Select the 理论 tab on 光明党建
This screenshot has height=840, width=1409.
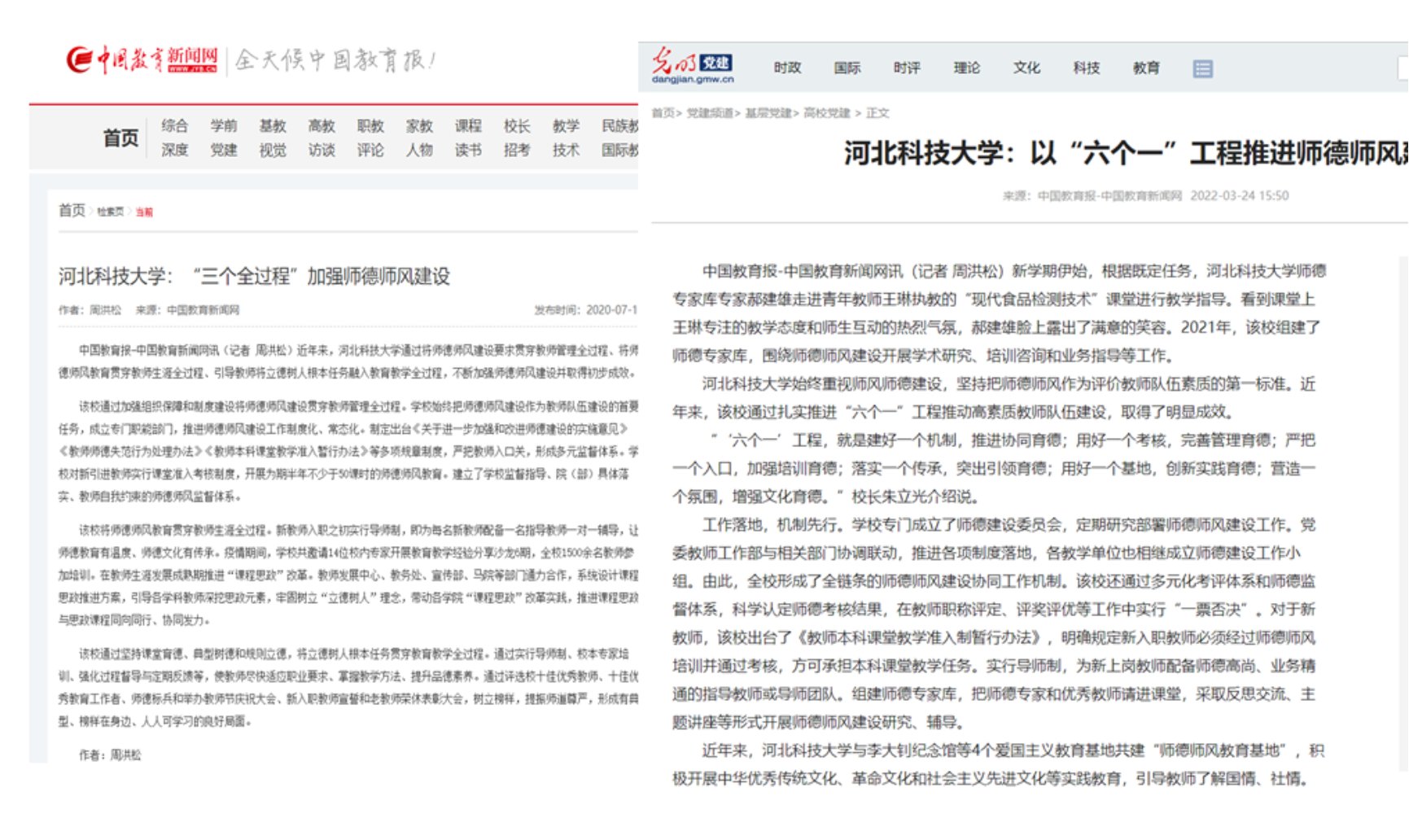(x=966, y=68)
